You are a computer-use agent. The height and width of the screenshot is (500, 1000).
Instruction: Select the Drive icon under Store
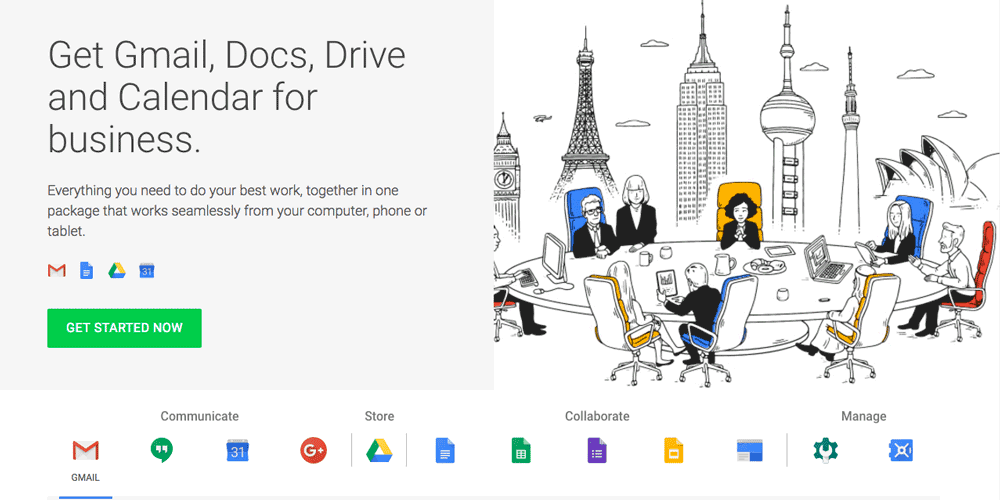coord(379,450)
